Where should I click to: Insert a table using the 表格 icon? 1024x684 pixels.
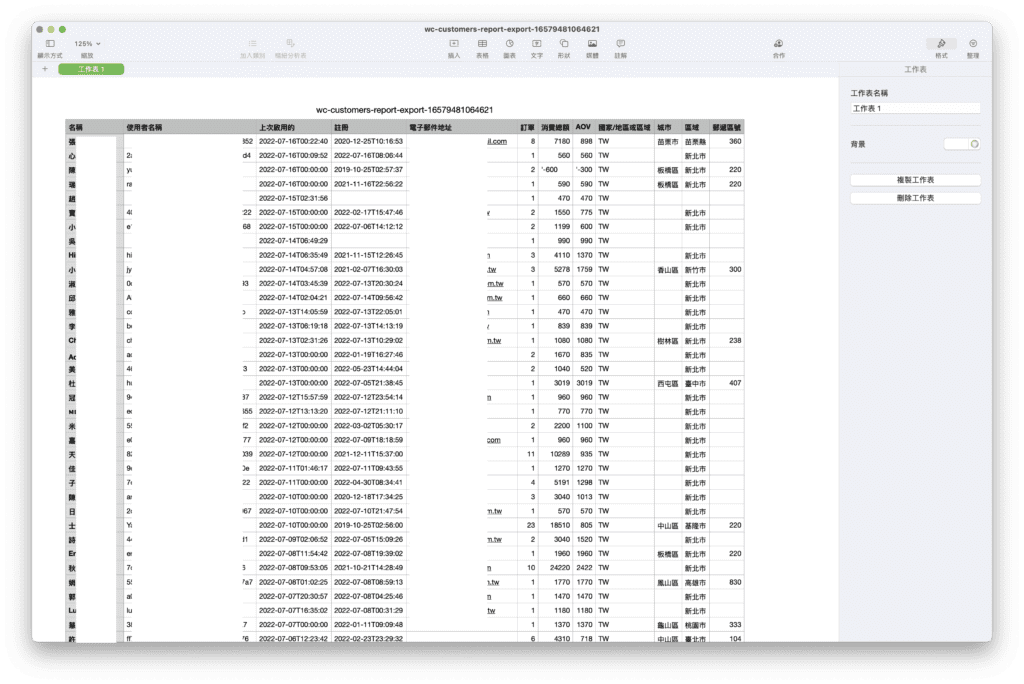click(x=484, y=44)
